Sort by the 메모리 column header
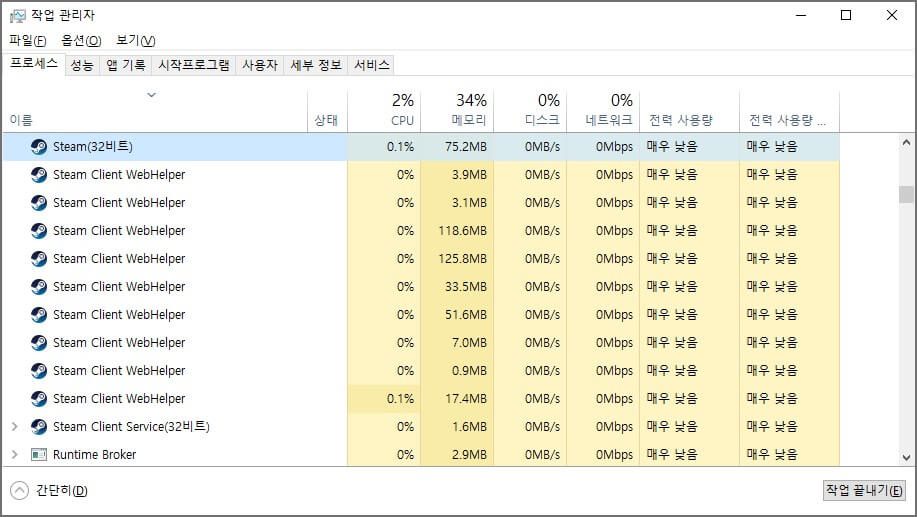This screenshot has height=517, width=917. pos(457,111)
